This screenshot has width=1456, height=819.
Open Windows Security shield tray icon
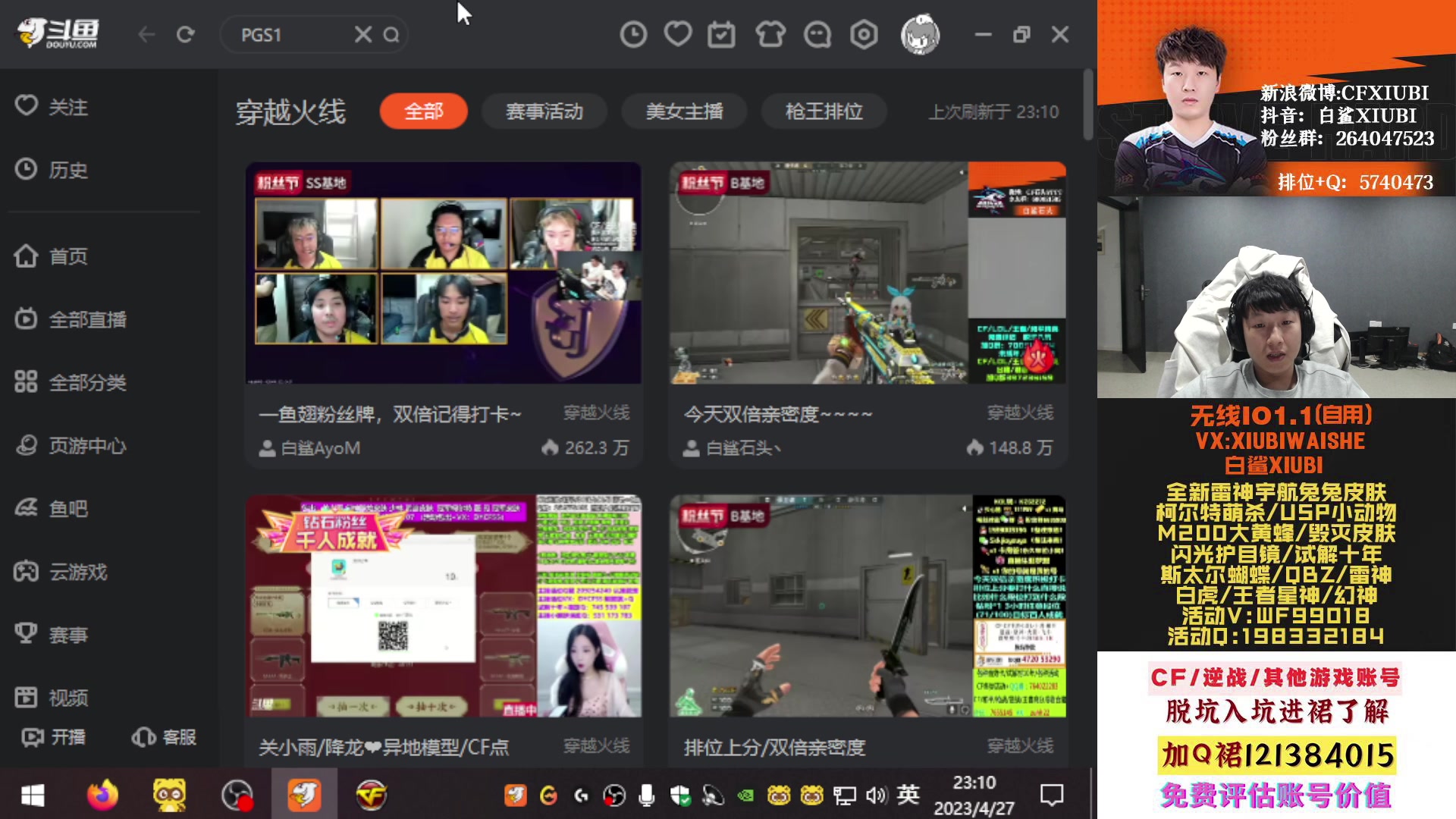[x=680, y=795]
